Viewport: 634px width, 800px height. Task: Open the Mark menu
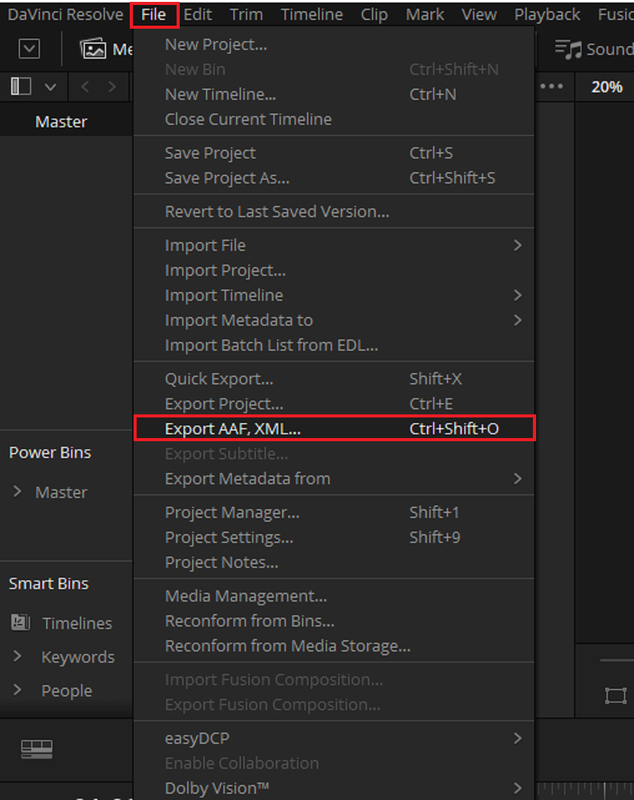tap(425, 15)
